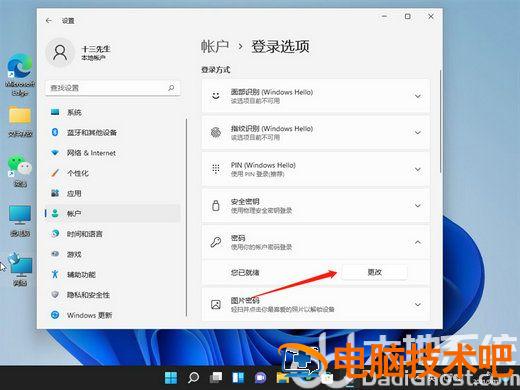Click the 辅助功能 accessibility icon
520x390 pixels.
point(55,274)
